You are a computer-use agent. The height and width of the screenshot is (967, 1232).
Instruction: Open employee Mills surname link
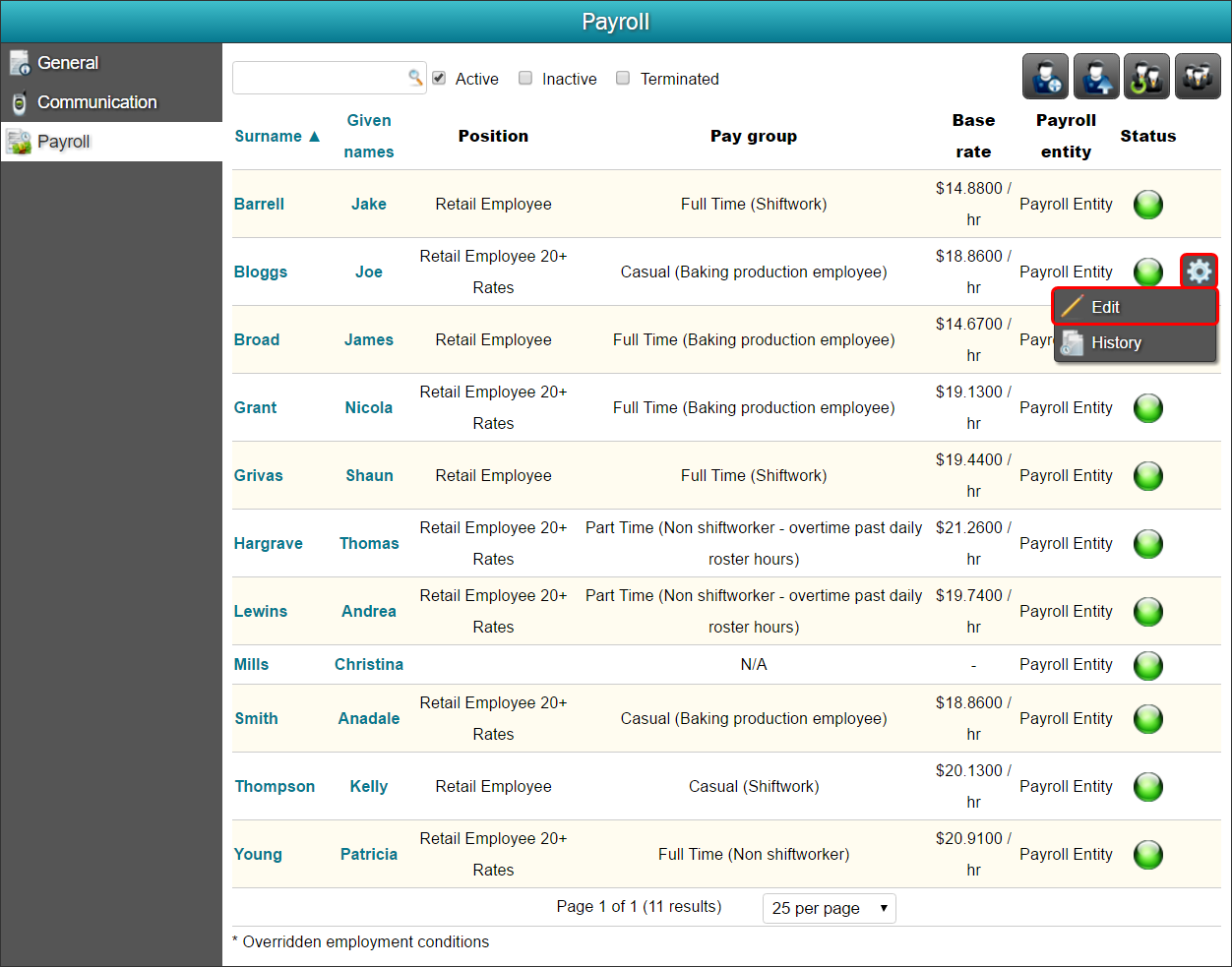coord(251,664)
